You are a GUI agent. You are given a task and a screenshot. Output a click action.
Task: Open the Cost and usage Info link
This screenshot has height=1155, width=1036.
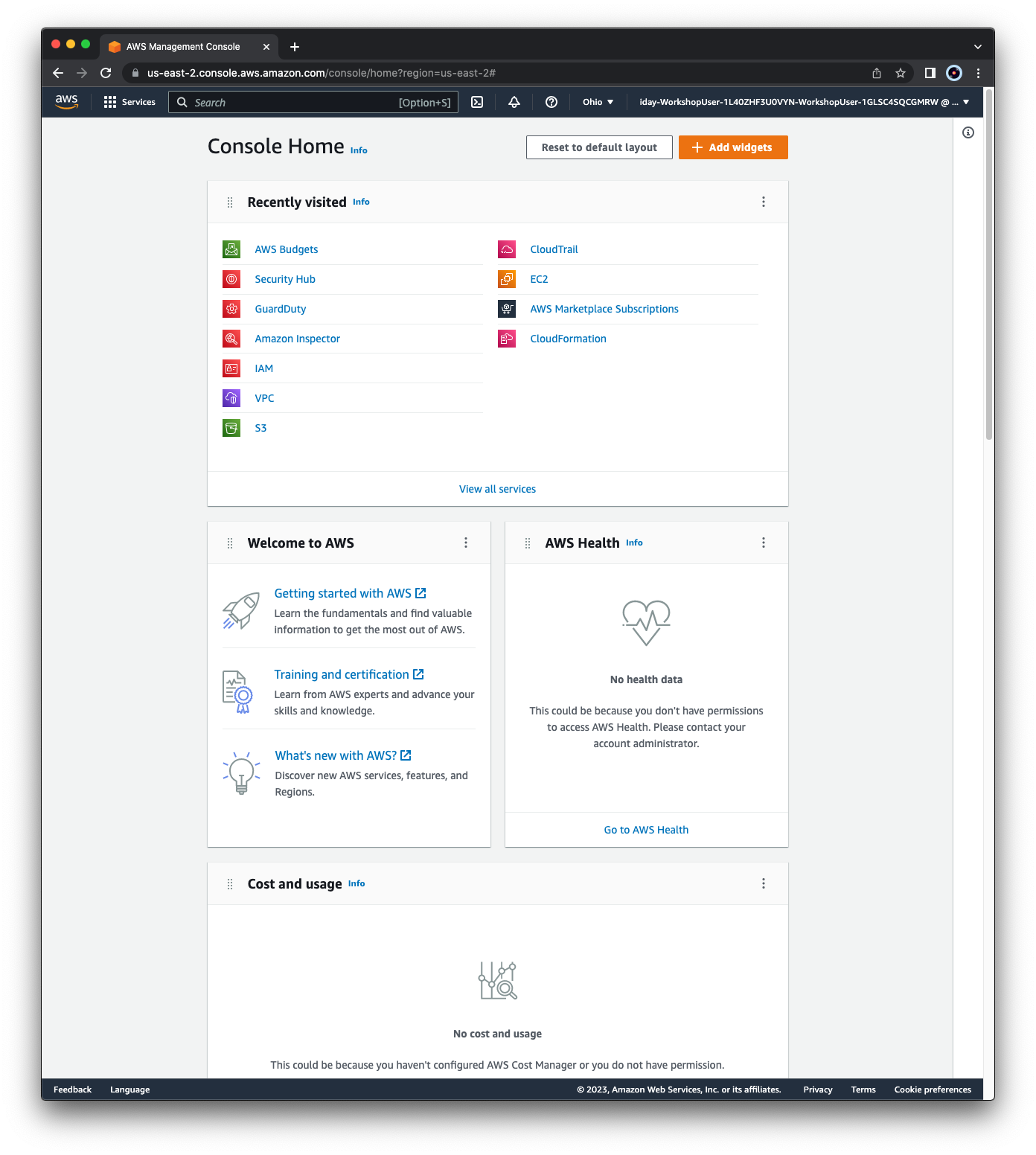356,883
